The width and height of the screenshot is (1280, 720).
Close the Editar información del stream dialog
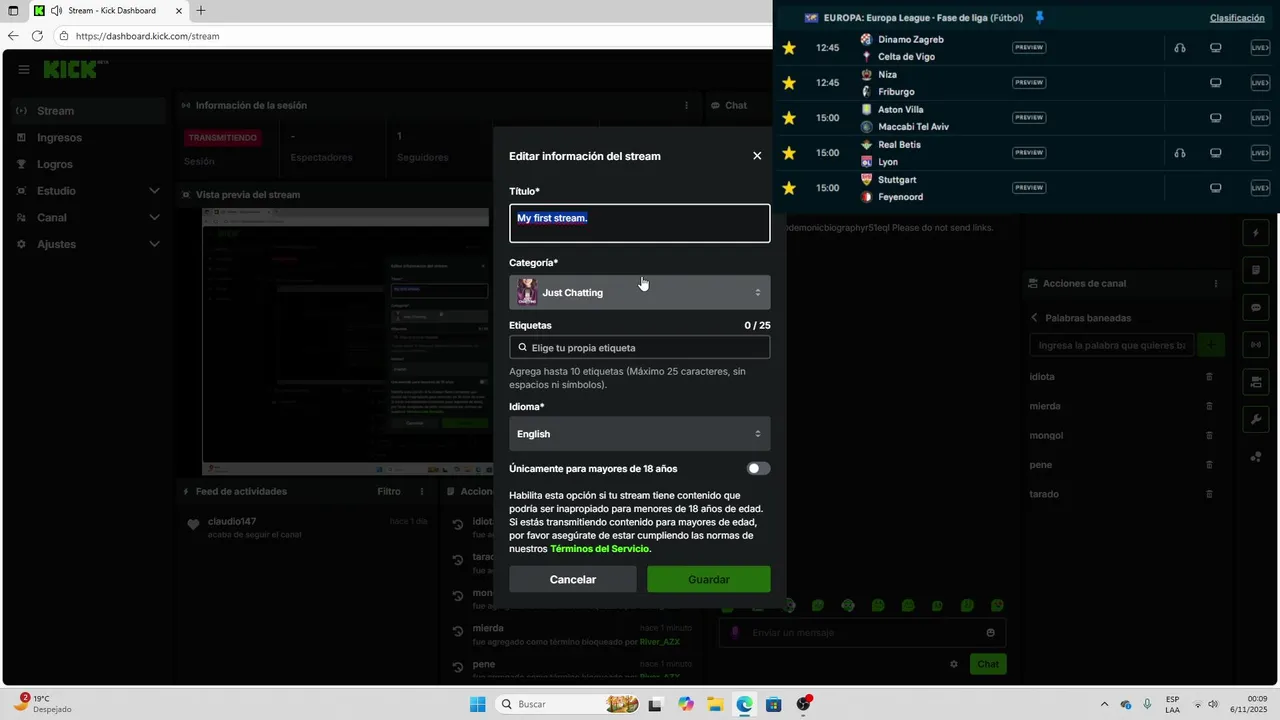pos(757,156)
